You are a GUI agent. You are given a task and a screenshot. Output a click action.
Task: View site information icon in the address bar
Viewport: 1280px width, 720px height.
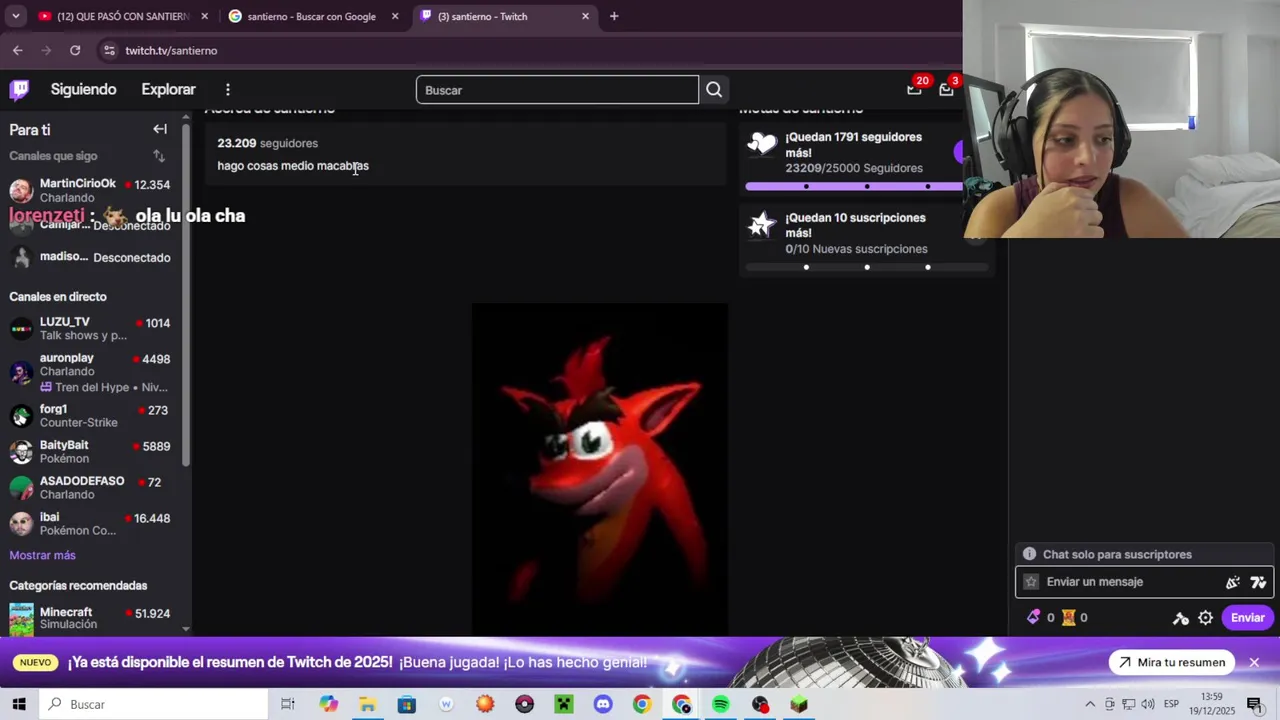click(109, 50)
